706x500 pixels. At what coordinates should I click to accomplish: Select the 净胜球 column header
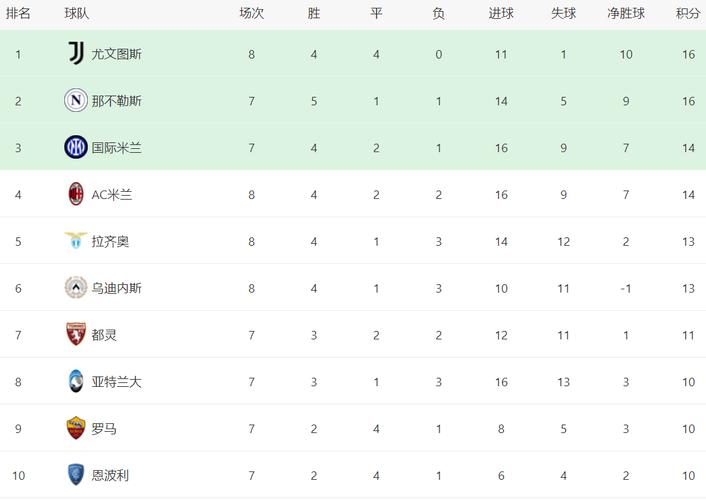pos(626,14)
